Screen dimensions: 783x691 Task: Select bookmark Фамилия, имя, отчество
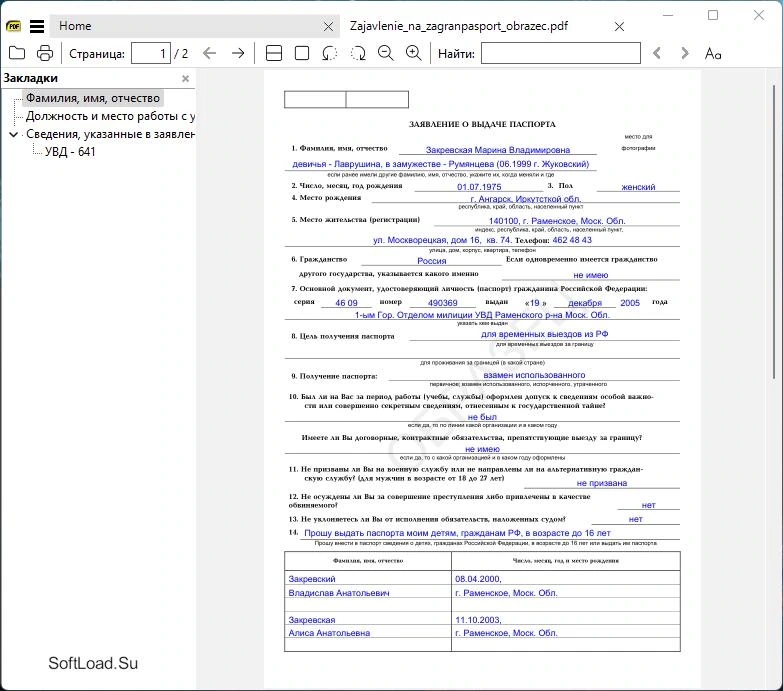click(x=93, y=98)
